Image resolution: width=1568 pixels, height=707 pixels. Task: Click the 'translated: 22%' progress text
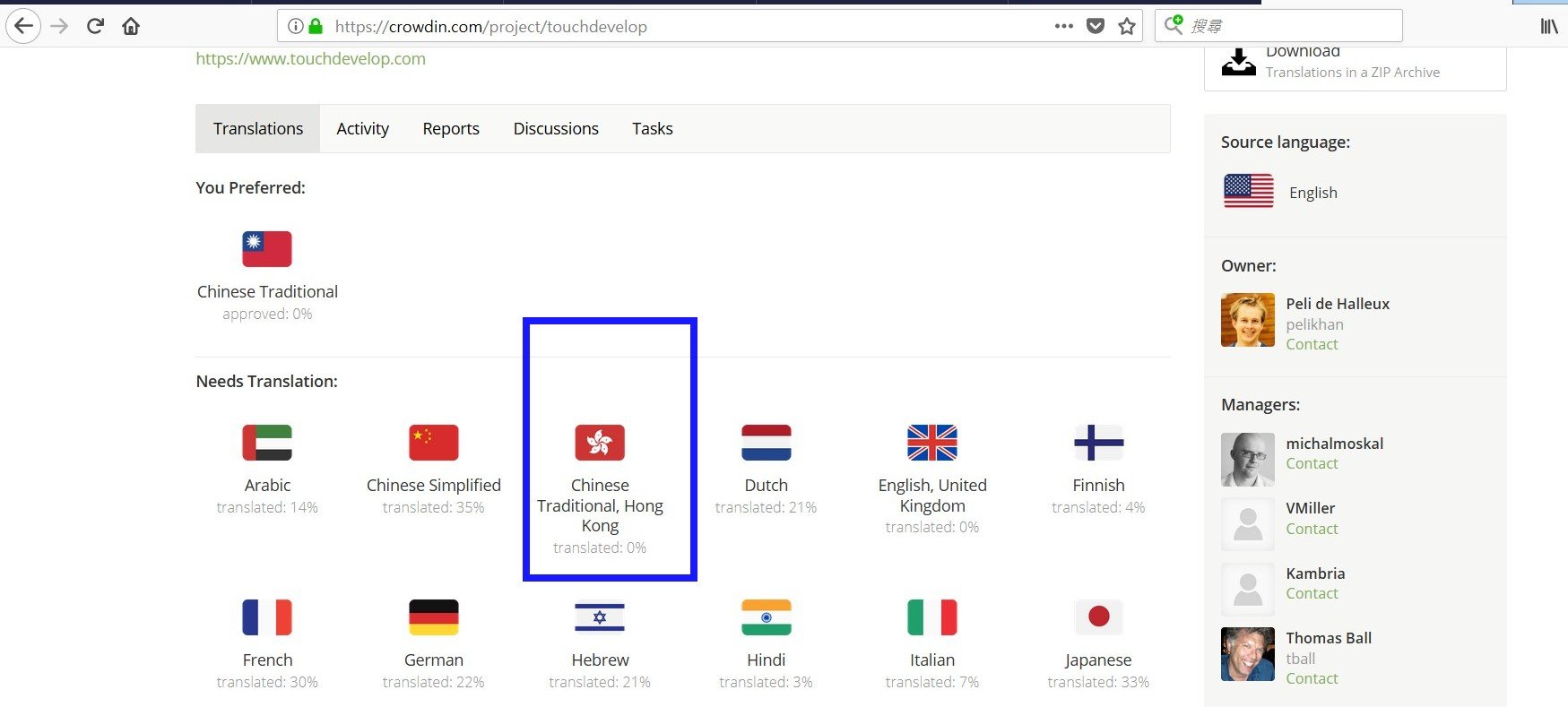click(x=434, y=683)
